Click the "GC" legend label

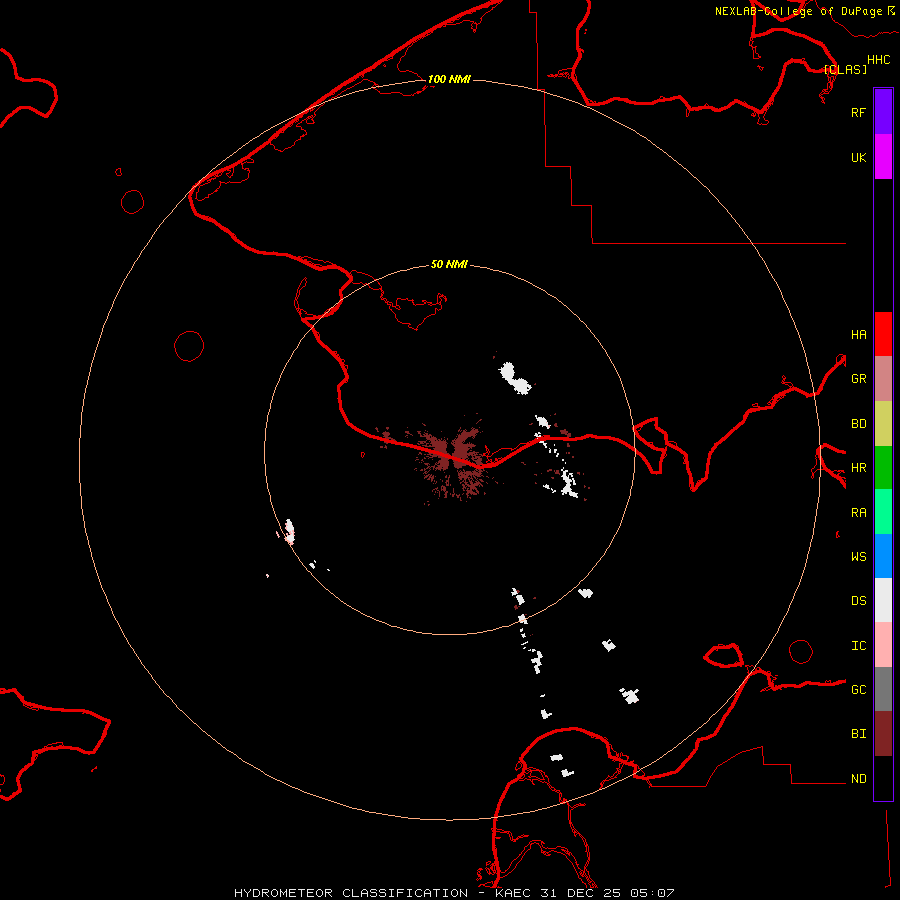[x=859, y=690]
